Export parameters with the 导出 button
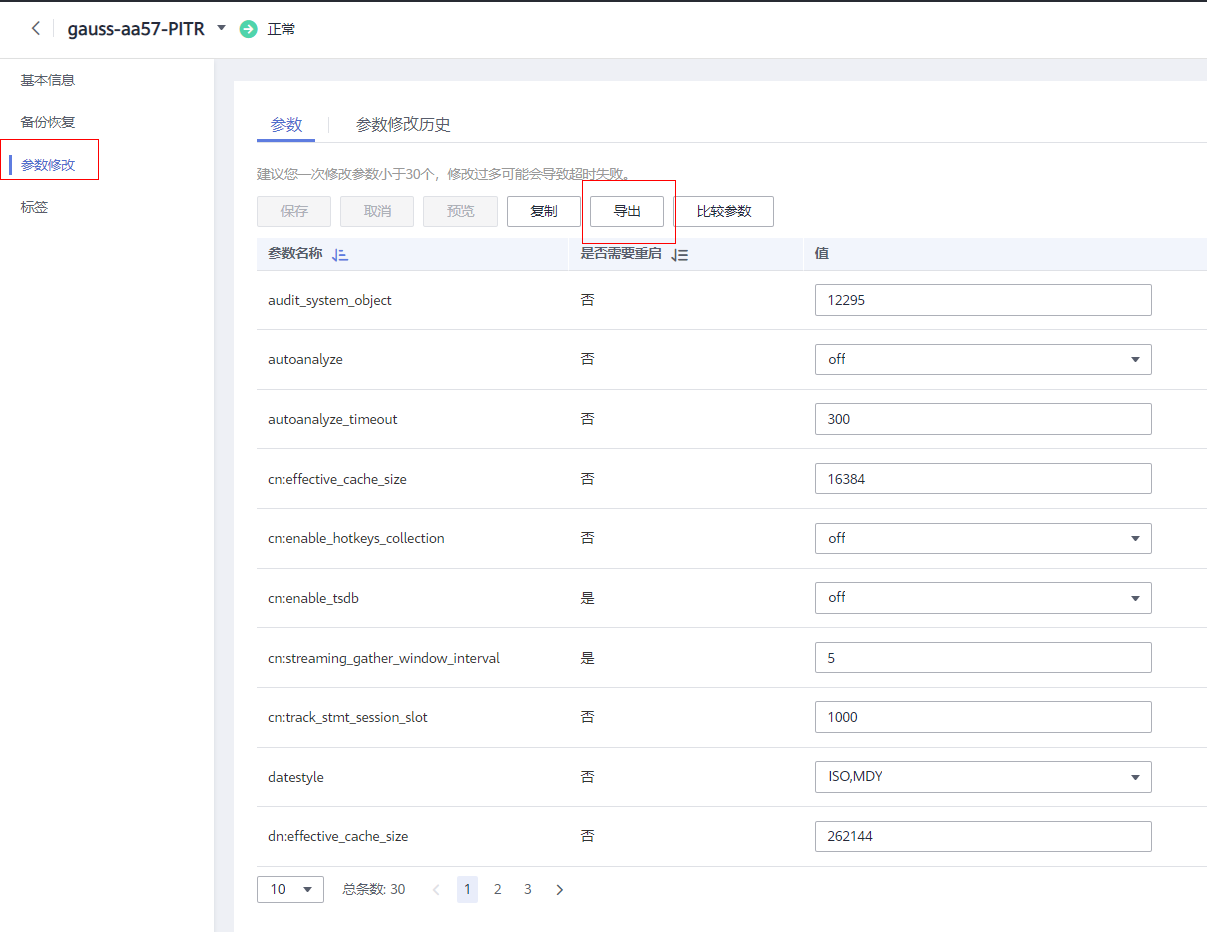 click(627, 212)
